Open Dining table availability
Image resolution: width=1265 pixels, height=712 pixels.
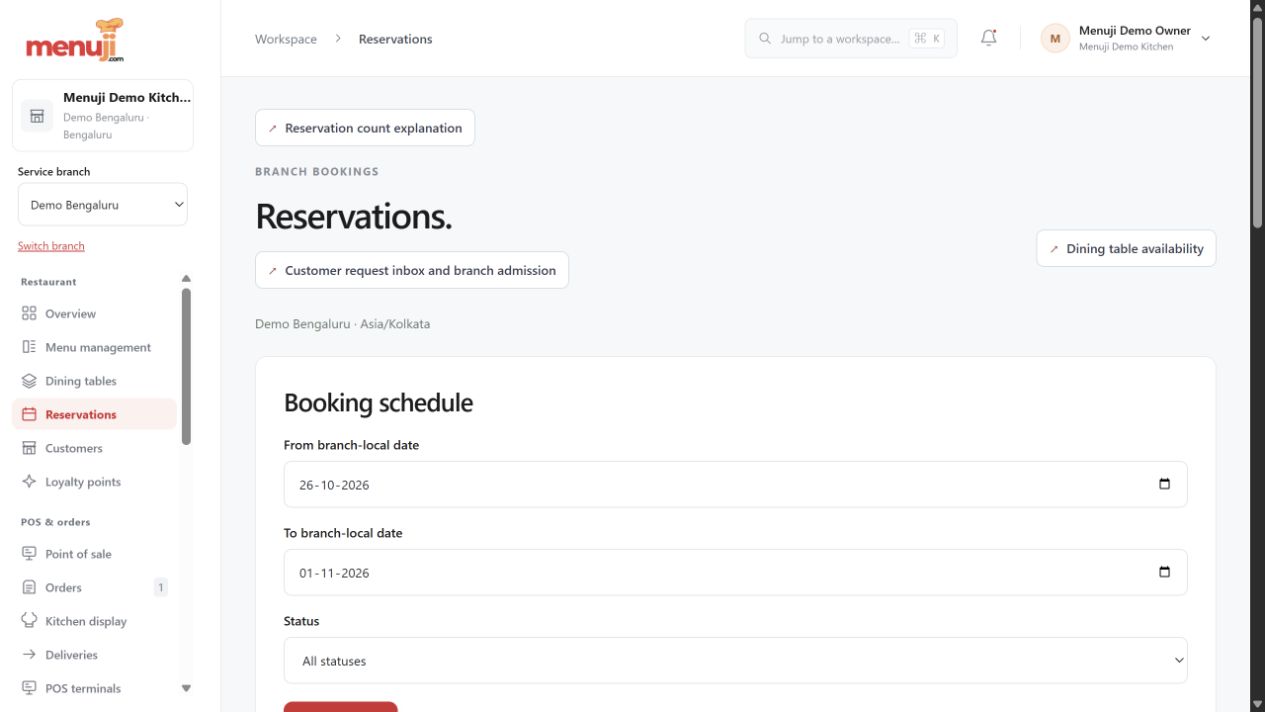(1126, 249)
